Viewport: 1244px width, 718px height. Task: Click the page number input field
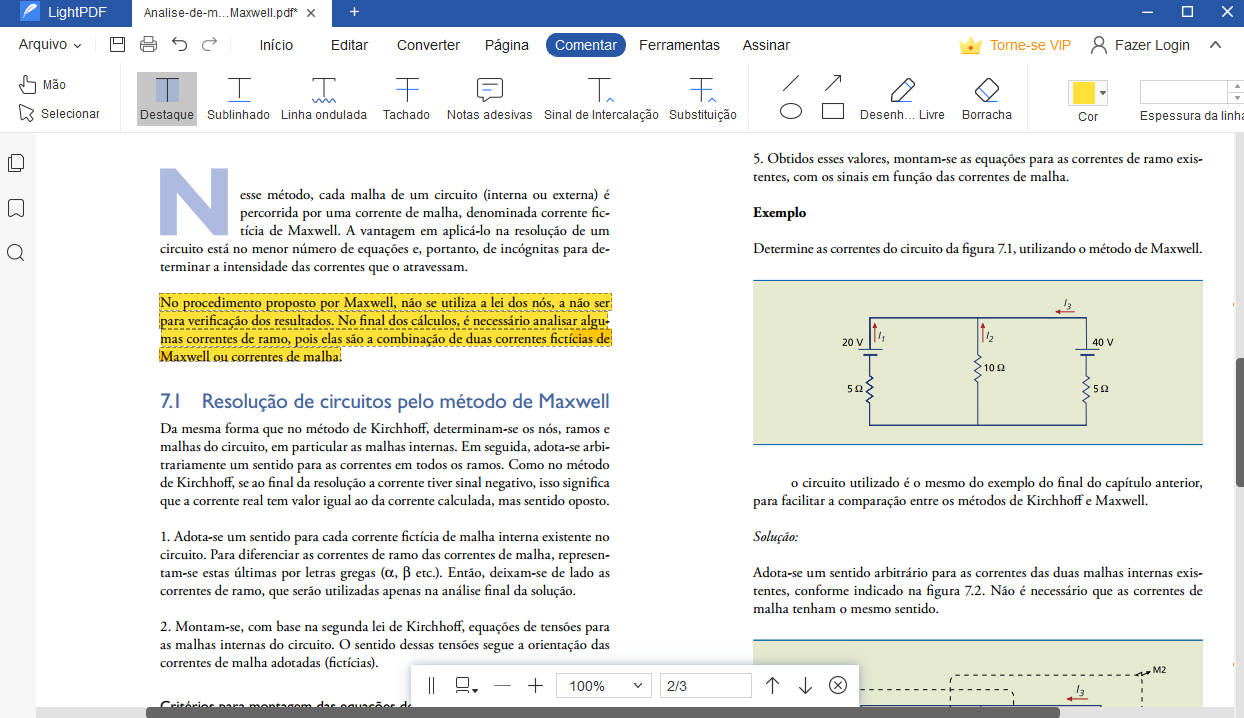705,686
